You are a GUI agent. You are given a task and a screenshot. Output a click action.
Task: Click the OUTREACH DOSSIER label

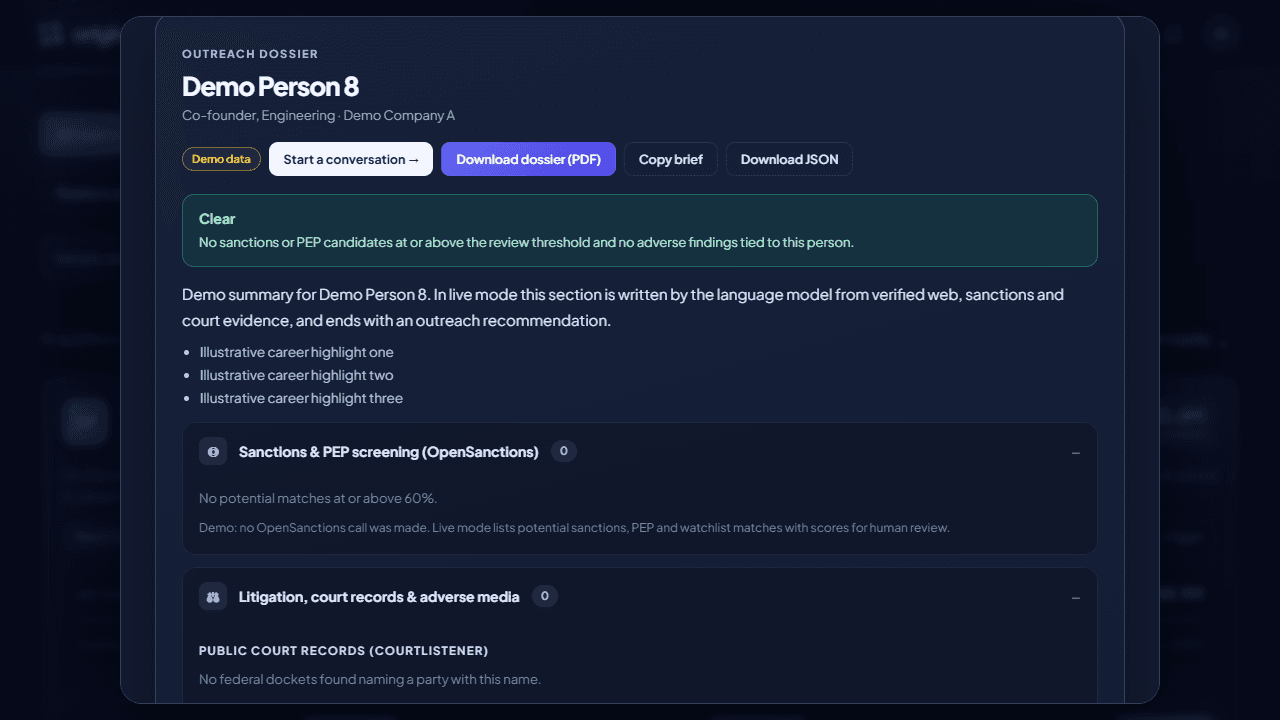point(250,54)
